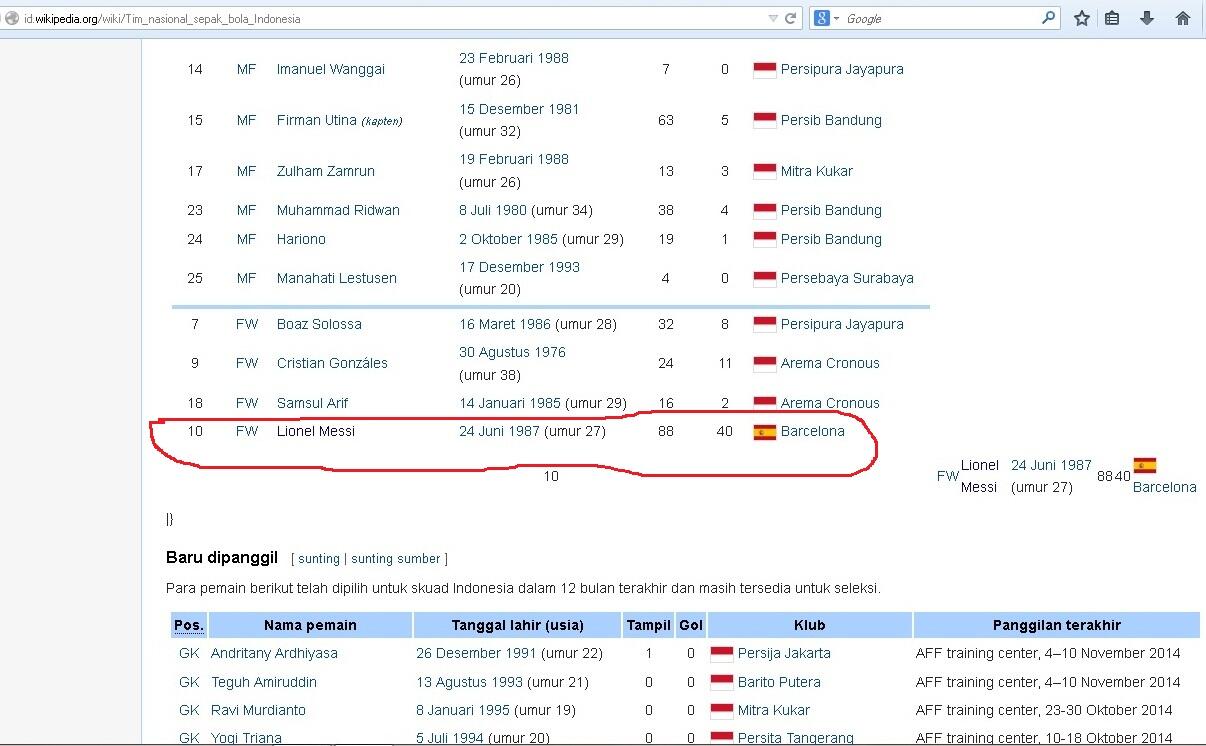1206x746 pixels.
Task: Open Andritany Ardhiyasa player link
Action: tap(274, 653)
